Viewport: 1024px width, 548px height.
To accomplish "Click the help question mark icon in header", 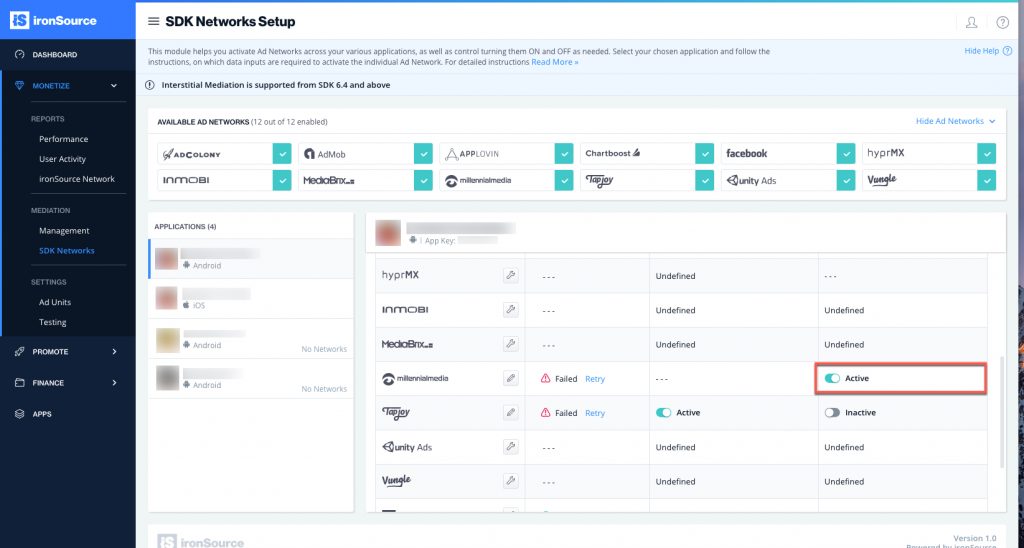I will [x=1002, y=22].
